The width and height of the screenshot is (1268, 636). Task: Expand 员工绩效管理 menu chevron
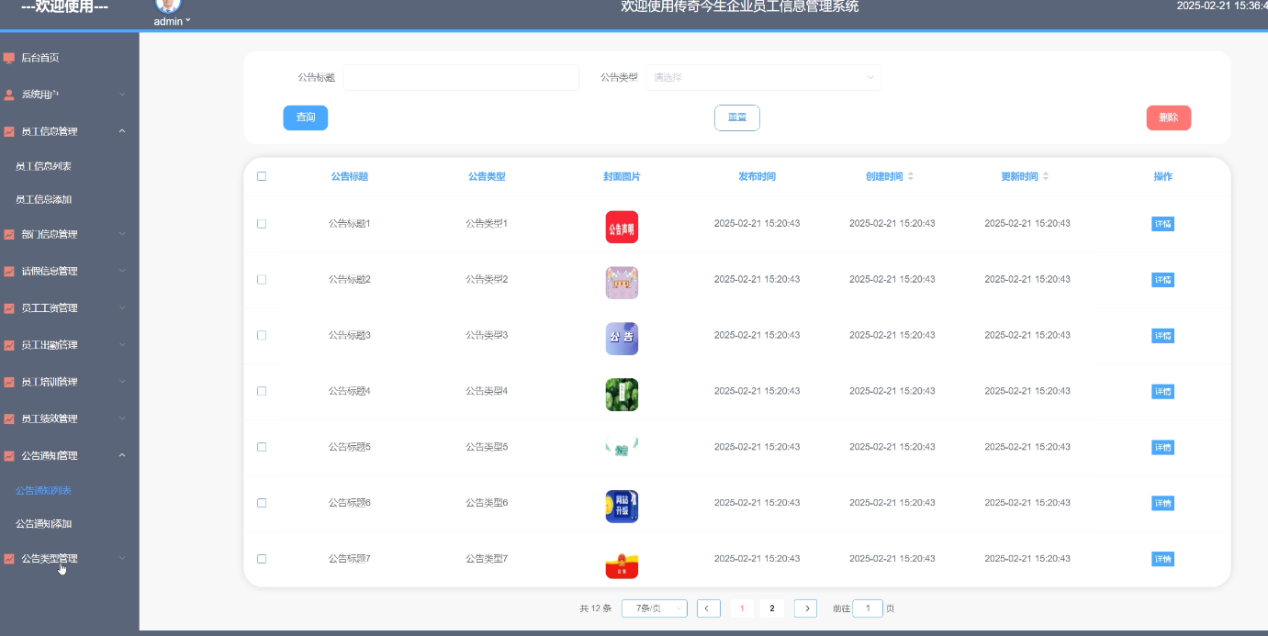(122, 419)
